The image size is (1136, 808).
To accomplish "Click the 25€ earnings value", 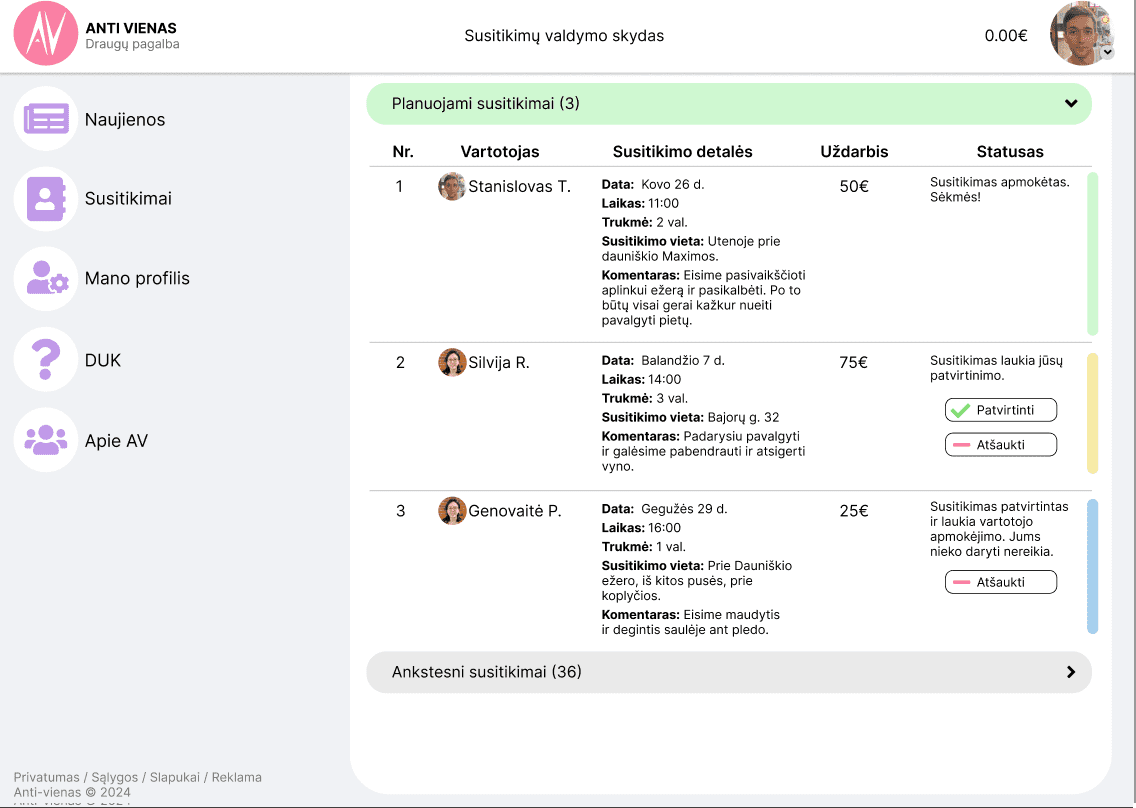I will tap(853, 511).
